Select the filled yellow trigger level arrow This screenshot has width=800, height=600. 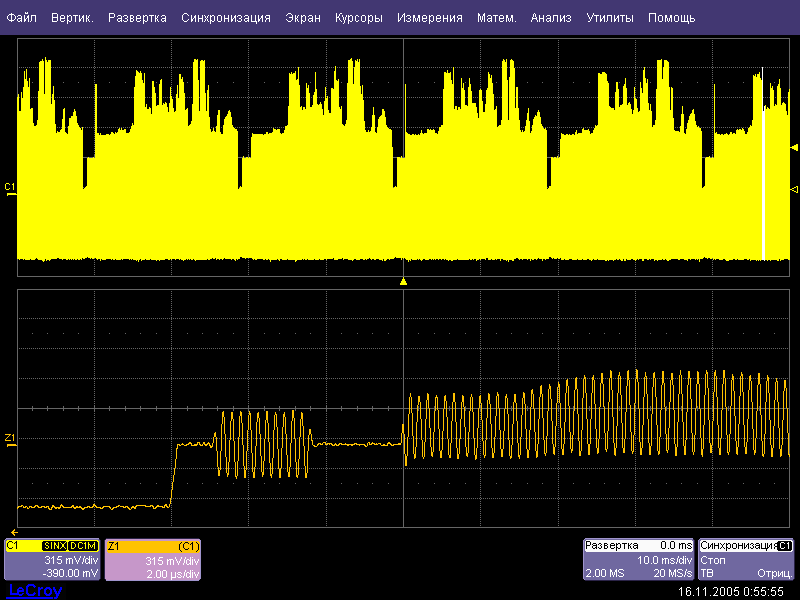tap(794, 148)
